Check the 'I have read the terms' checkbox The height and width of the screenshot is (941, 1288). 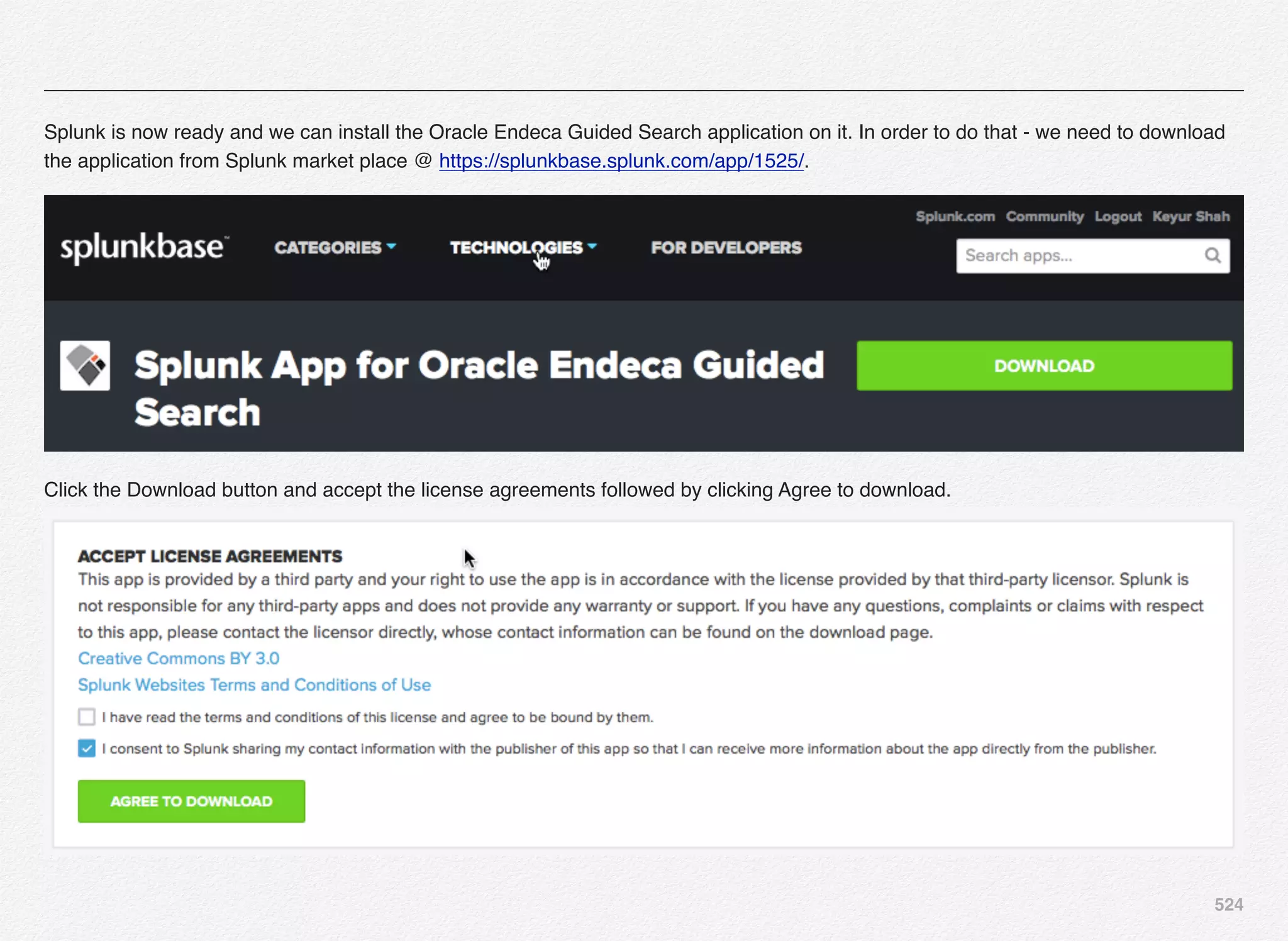coord(87,716)
